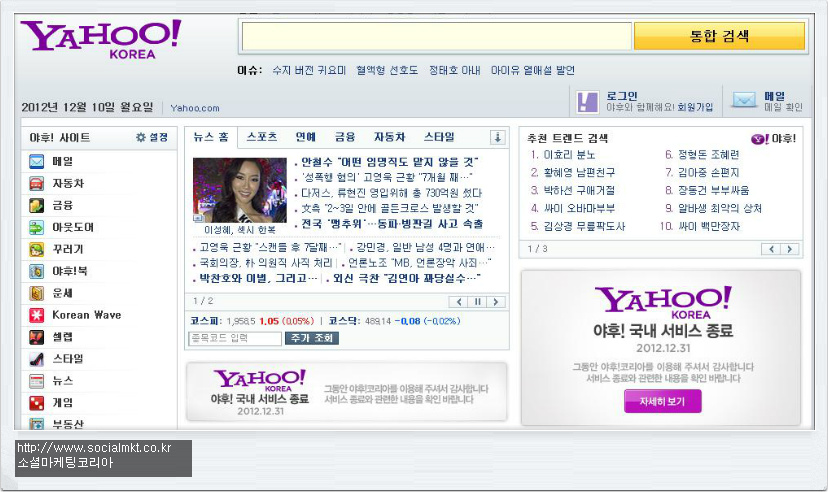Open the headline 박찬호와 이별, 그리고

click(258, 278)
